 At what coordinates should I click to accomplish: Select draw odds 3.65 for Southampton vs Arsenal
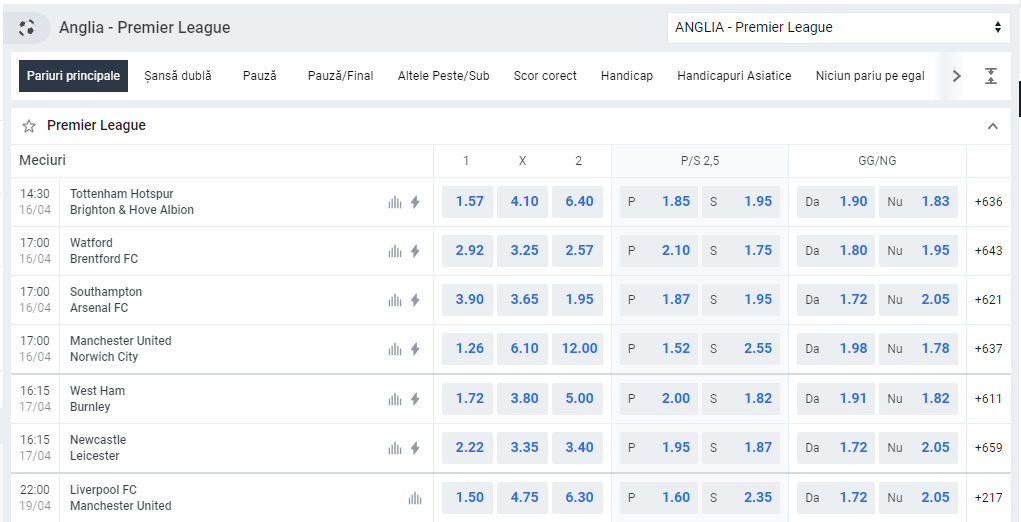point(524,300)
